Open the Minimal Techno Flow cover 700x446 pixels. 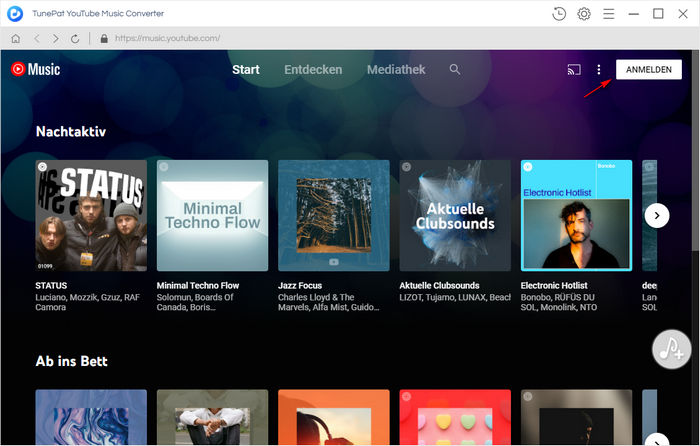[x=212, y=215]
